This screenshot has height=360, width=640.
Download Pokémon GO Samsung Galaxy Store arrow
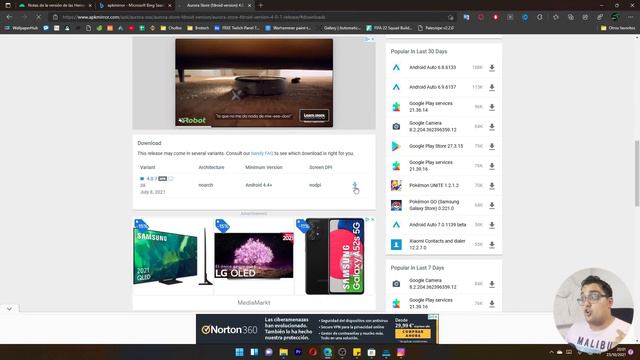pos(492,205)
